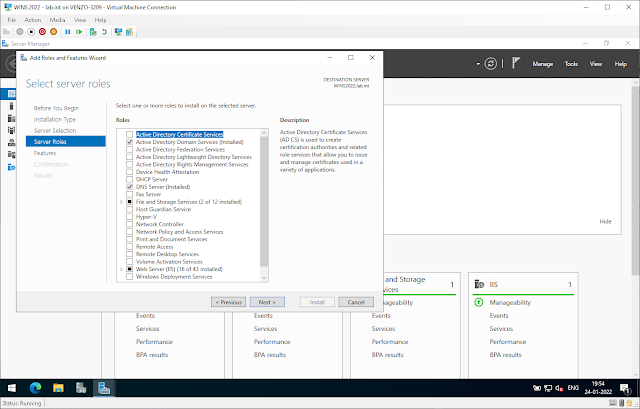Go to the Before You Begin step

[56, 108]
